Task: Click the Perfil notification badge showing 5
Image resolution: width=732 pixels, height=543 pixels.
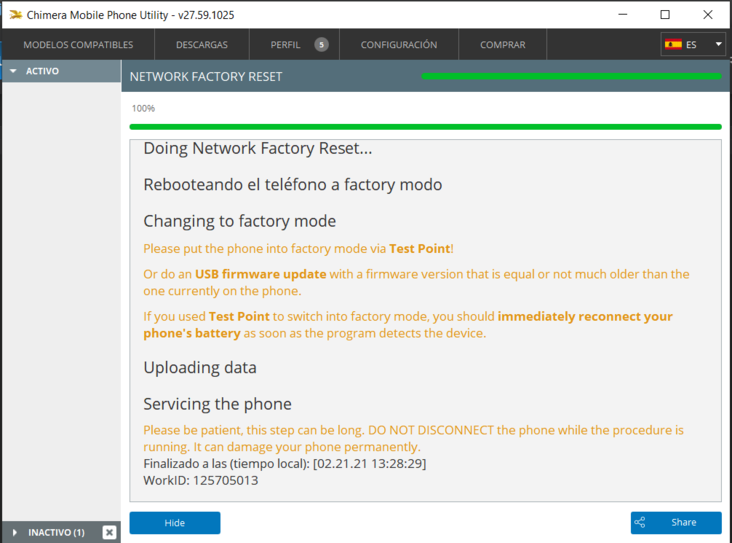Action: pyautogui.click(x=321, y=45)
